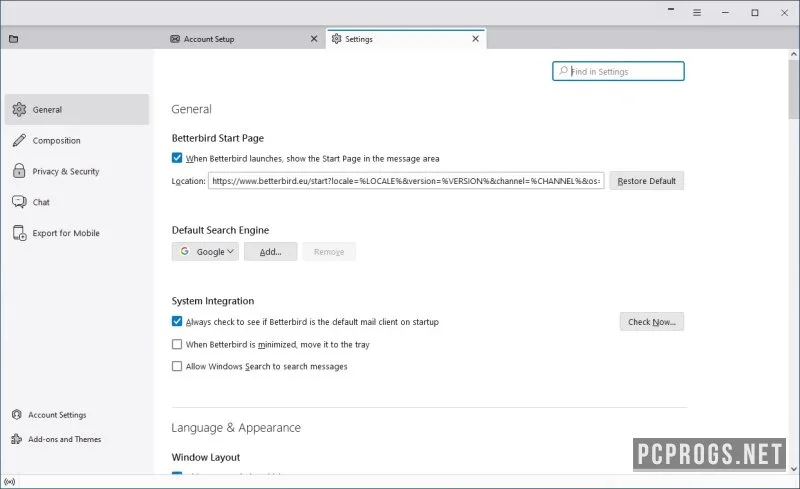Open Privacy & Security settings
The width and height of the screenshot is (800, 489).
[x=77, y=171]
